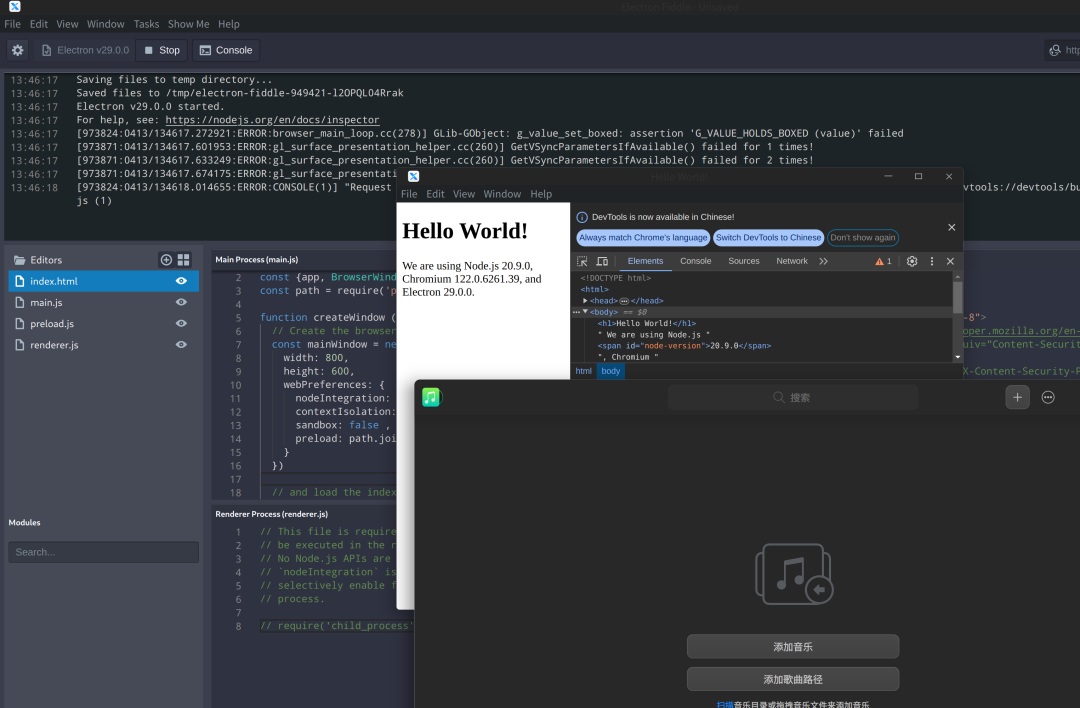Viewport: 1080px width, 708px height.
Task: Show more DevTools tabs chevron
Action: 824,262
